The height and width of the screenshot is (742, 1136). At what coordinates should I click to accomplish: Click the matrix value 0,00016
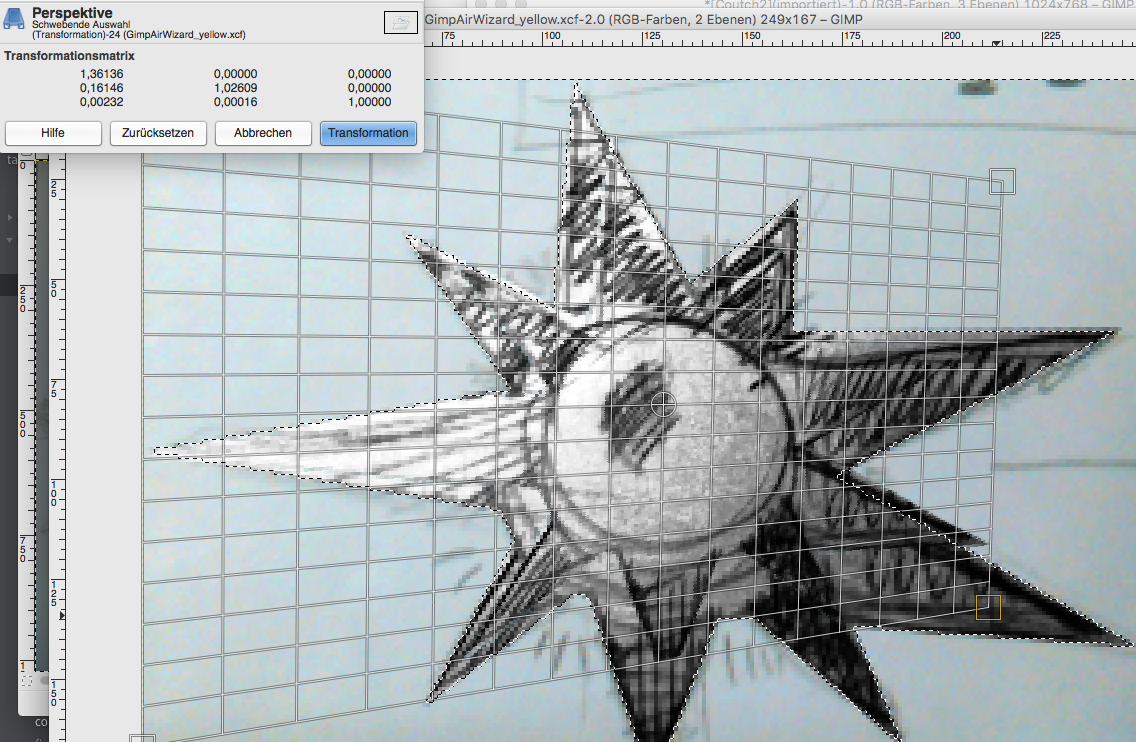click(x=235, y=102)
